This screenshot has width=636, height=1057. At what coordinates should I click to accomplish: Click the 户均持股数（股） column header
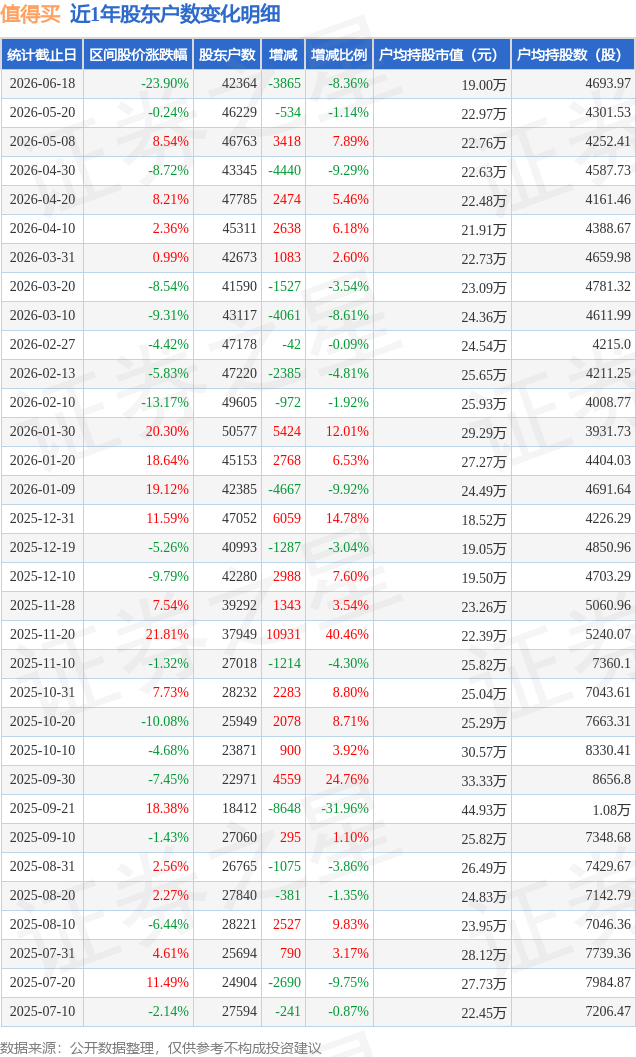pyautogui.click(x=573, y=55)
